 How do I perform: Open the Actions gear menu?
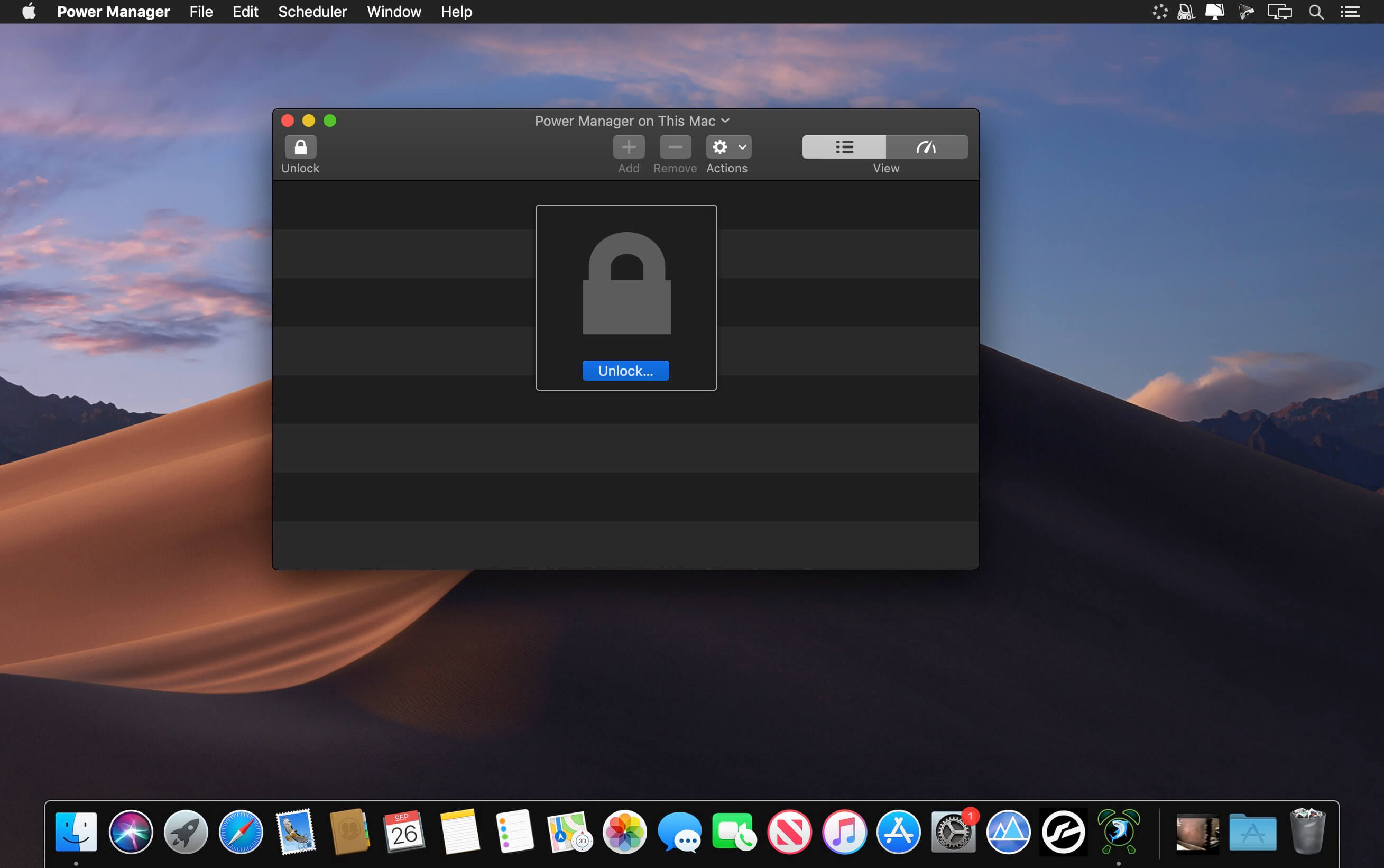728,147
